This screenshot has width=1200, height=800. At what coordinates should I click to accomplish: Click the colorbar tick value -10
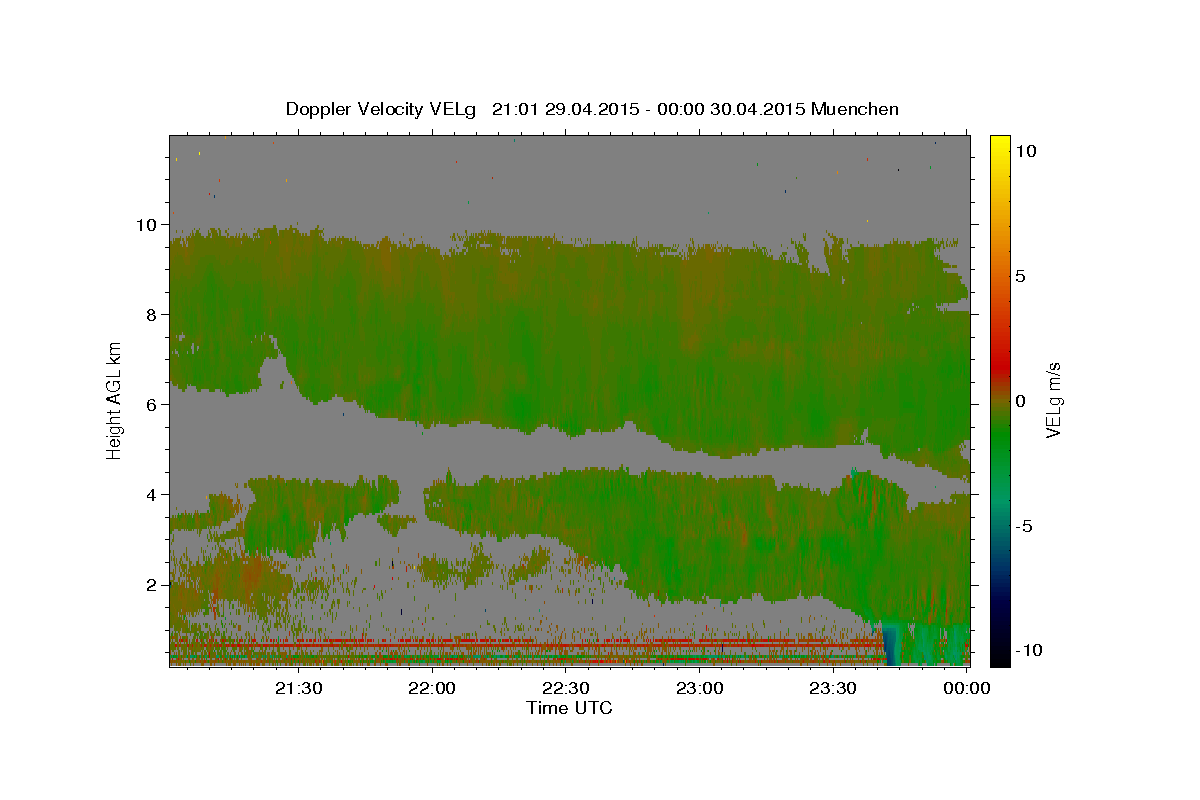[x=1031, y=650]
